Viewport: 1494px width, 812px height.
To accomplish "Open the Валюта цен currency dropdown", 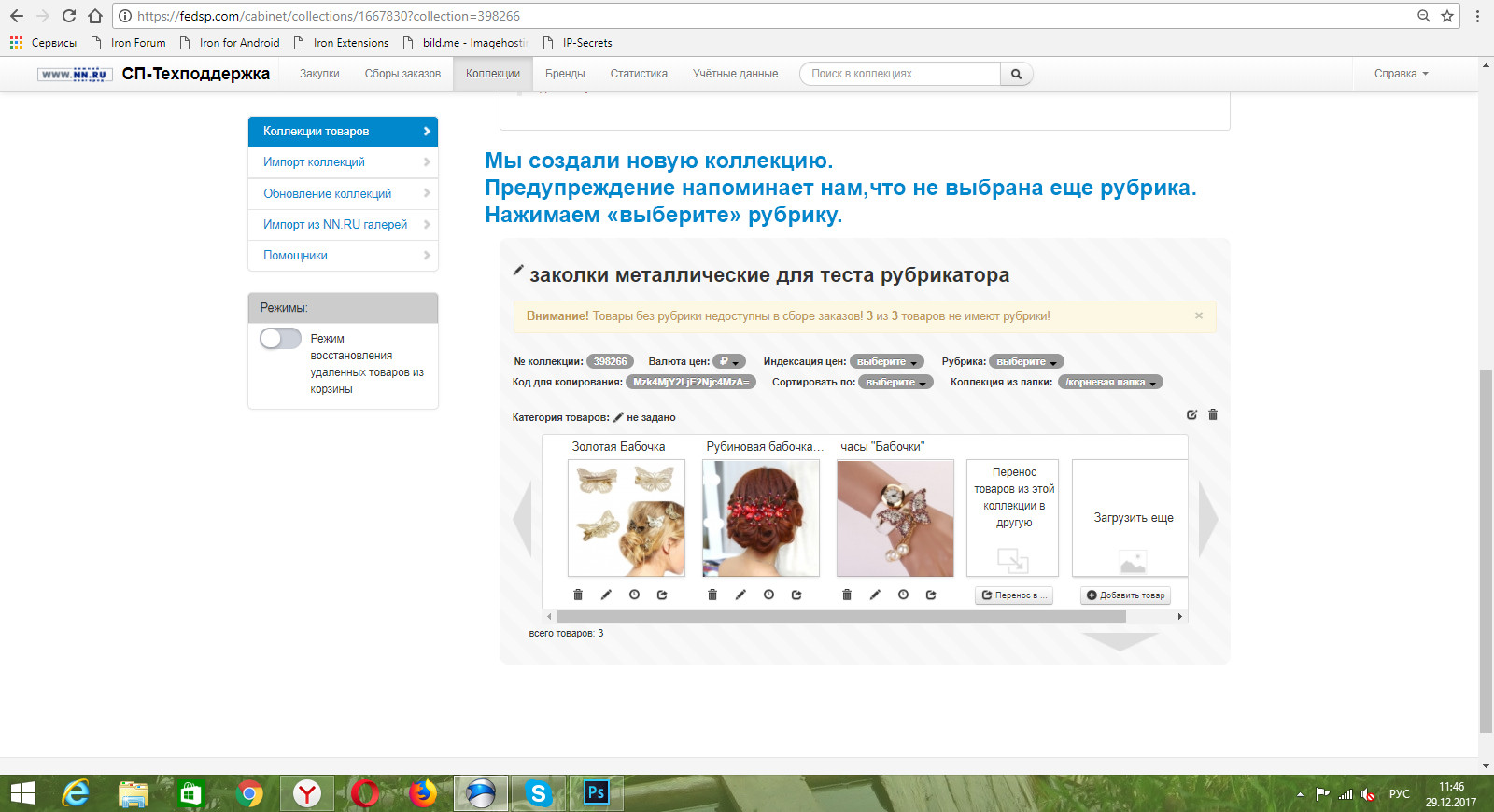I will coord(728,361).
